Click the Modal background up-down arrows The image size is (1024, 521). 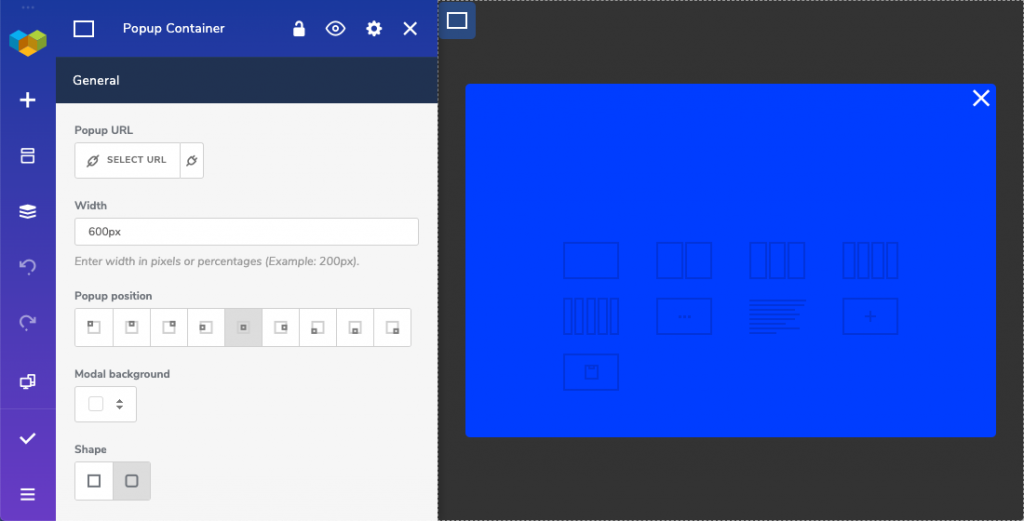pos(120,404)
